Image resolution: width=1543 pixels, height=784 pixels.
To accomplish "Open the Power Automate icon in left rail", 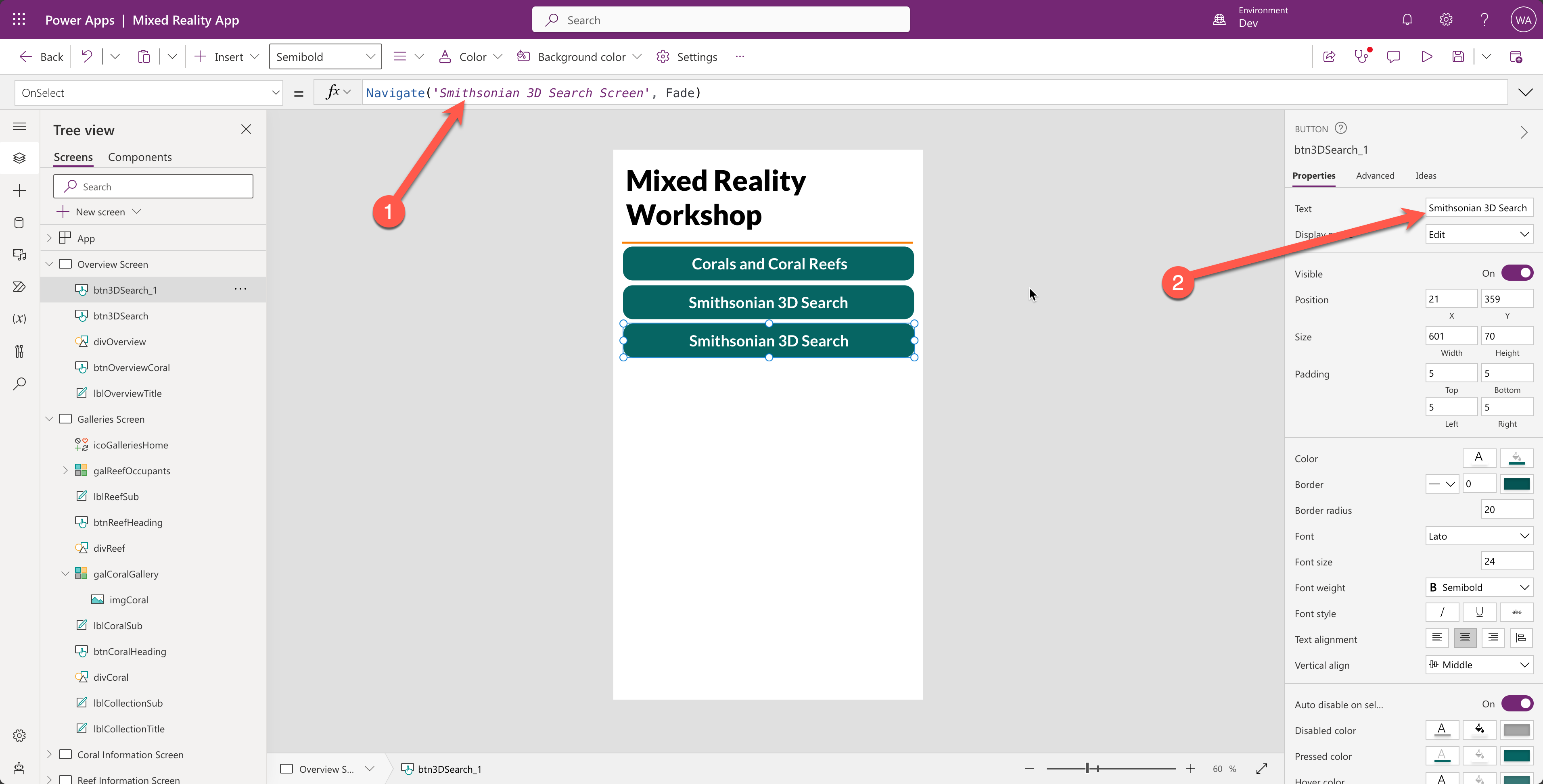I will click(19, 287).
